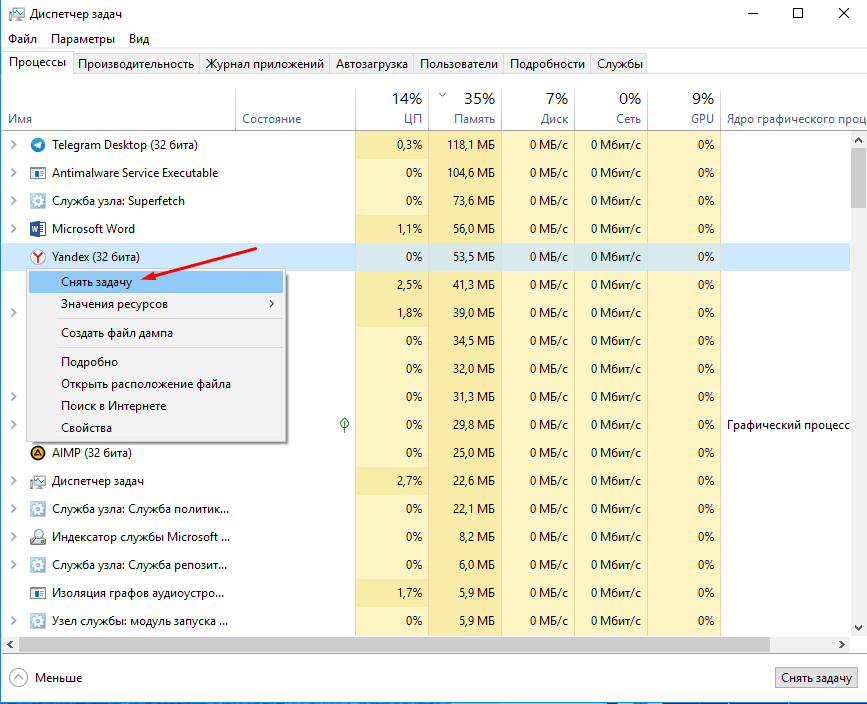Click the Yandex browser process icon

pyautogui.click(x=38, y=257)
